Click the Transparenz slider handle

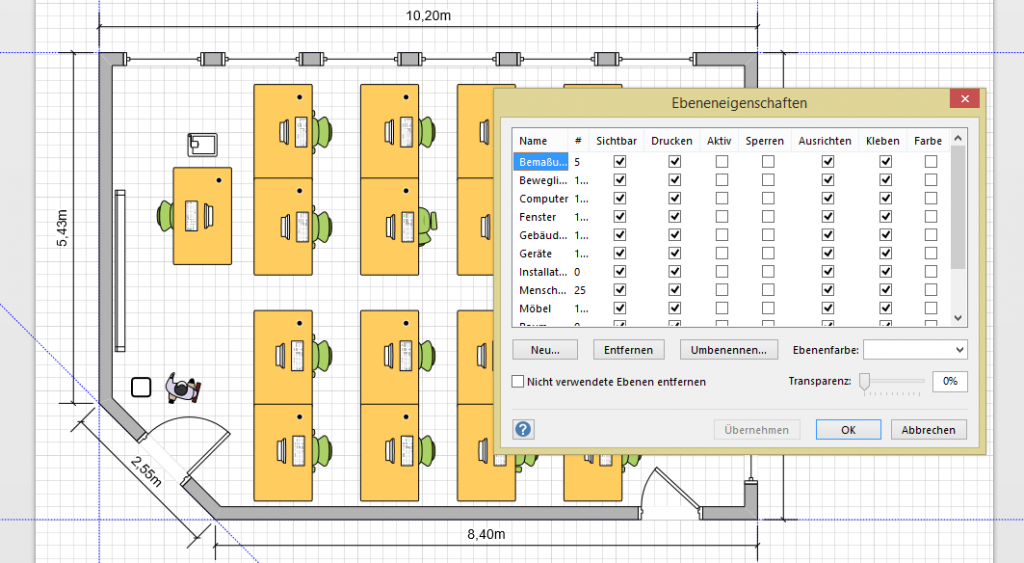pos(865,381)
